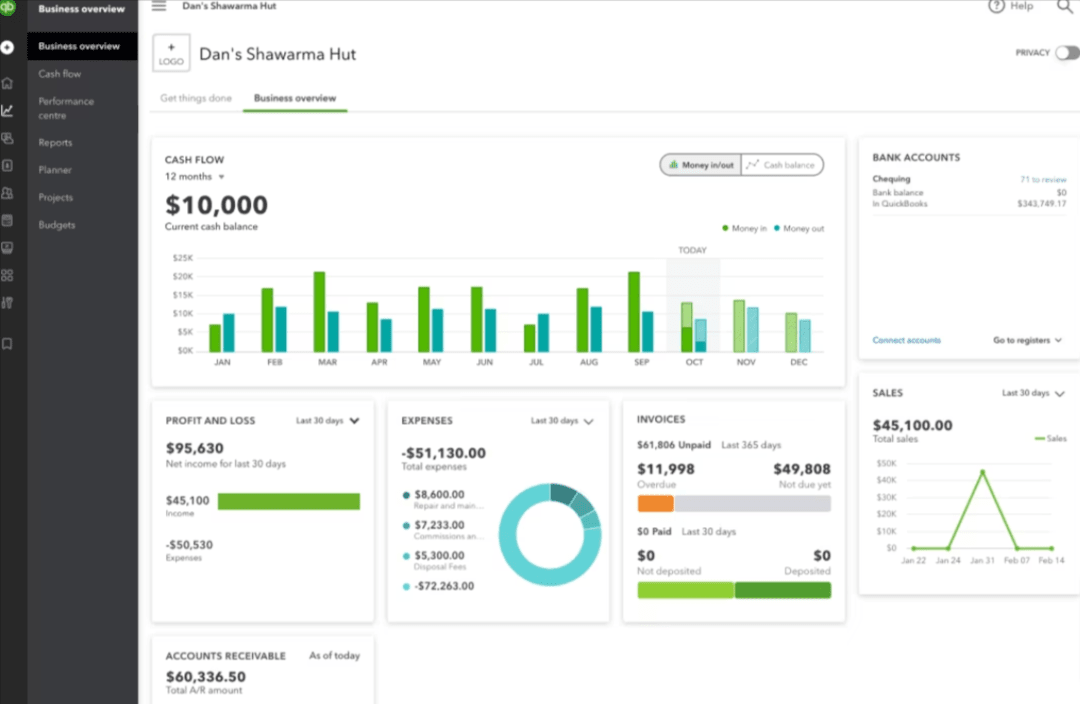Screen dimensions: 1080x704
Task: Select the Money in/out view
Action: (700, 165)
